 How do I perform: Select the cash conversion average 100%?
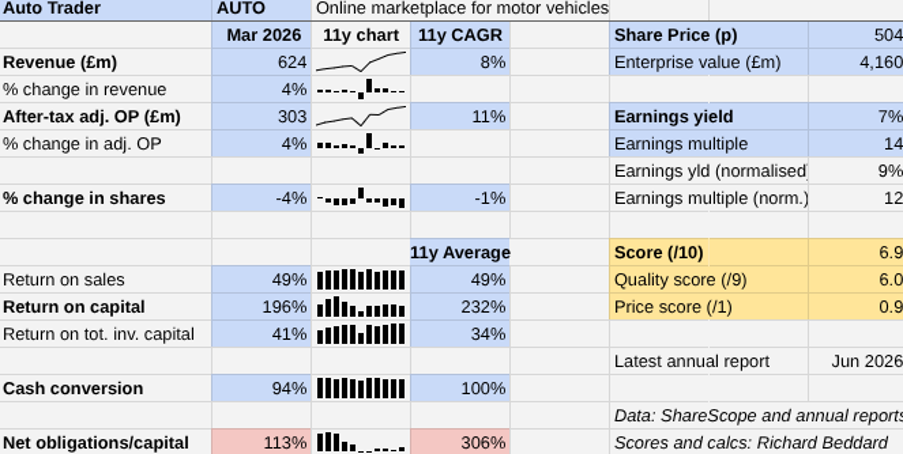click(460, 388)
